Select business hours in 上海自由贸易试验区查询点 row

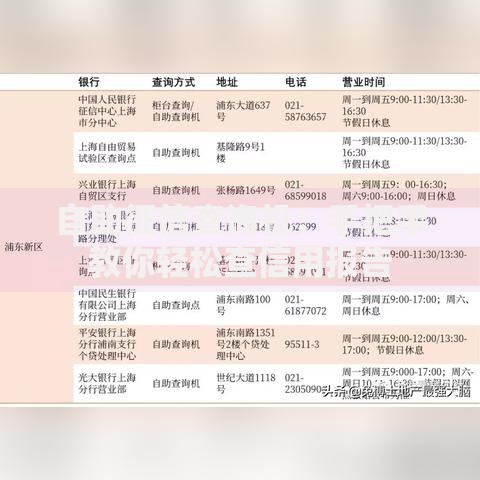click(404, 153)
